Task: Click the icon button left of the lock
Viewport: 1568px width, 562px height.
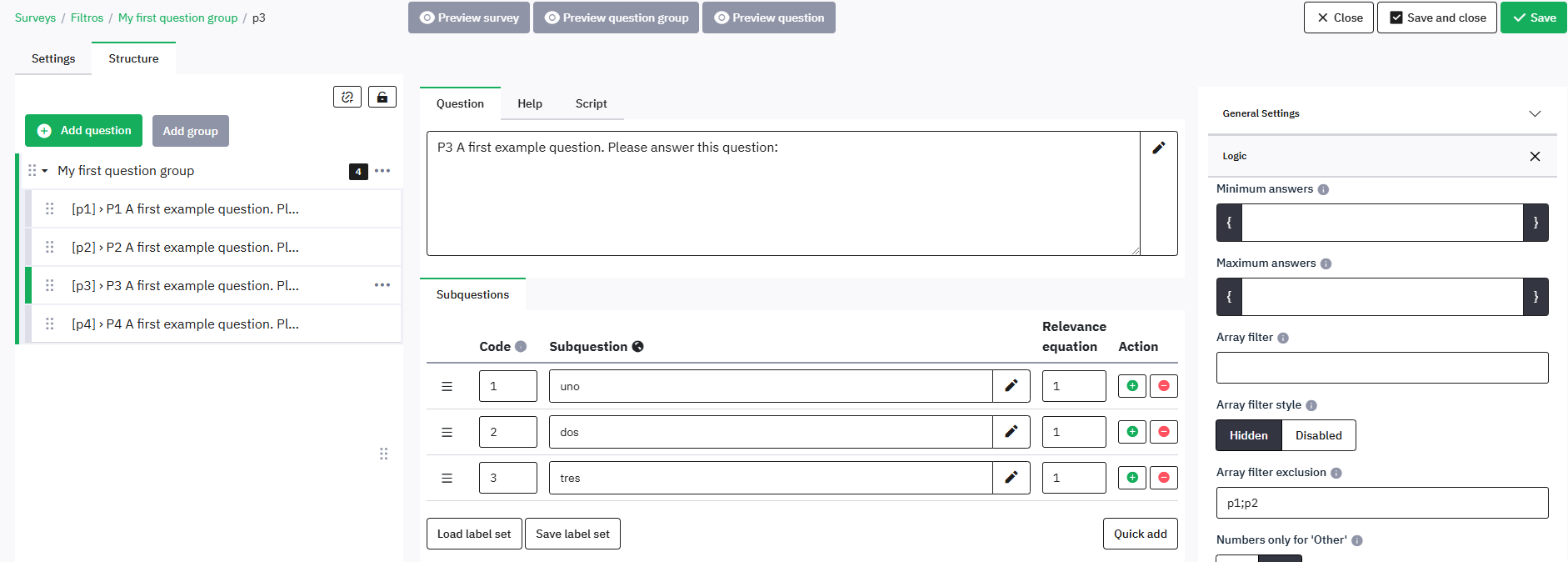Action: (x=347, y=98)
